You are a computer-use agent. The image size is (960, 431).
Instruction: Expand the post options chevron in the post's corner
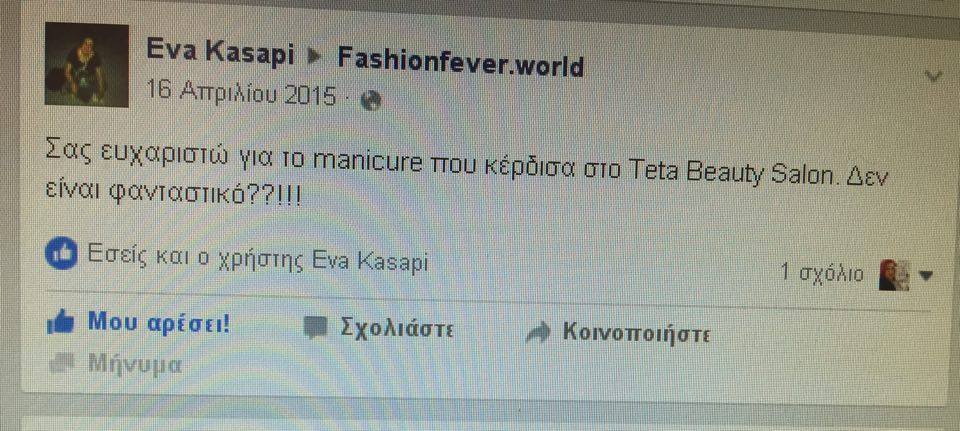(934, 77)
